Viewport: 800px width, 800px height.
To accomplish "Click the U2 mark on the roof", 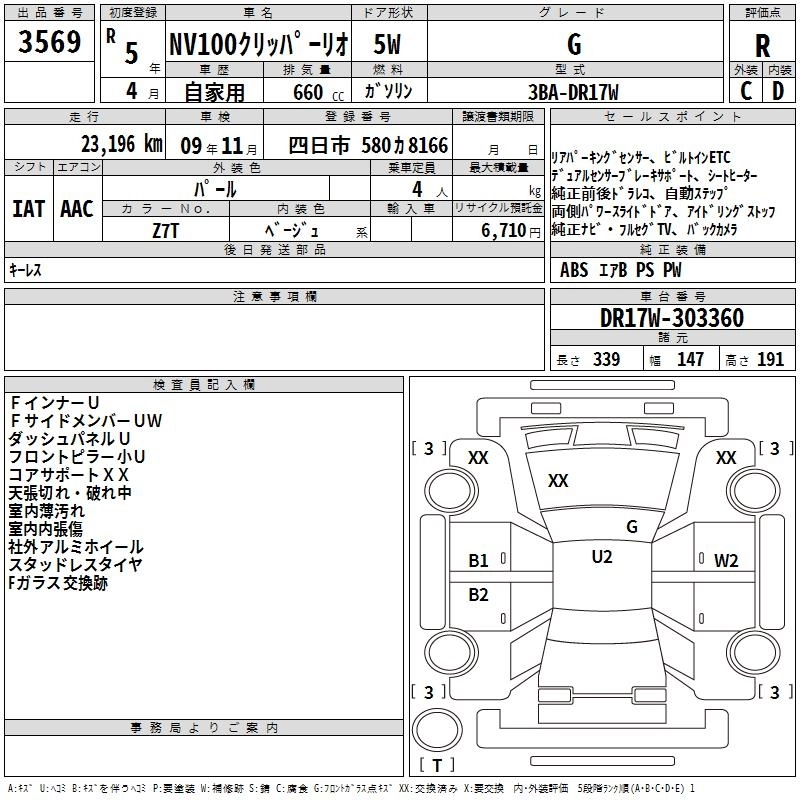I will coord(602,557).
